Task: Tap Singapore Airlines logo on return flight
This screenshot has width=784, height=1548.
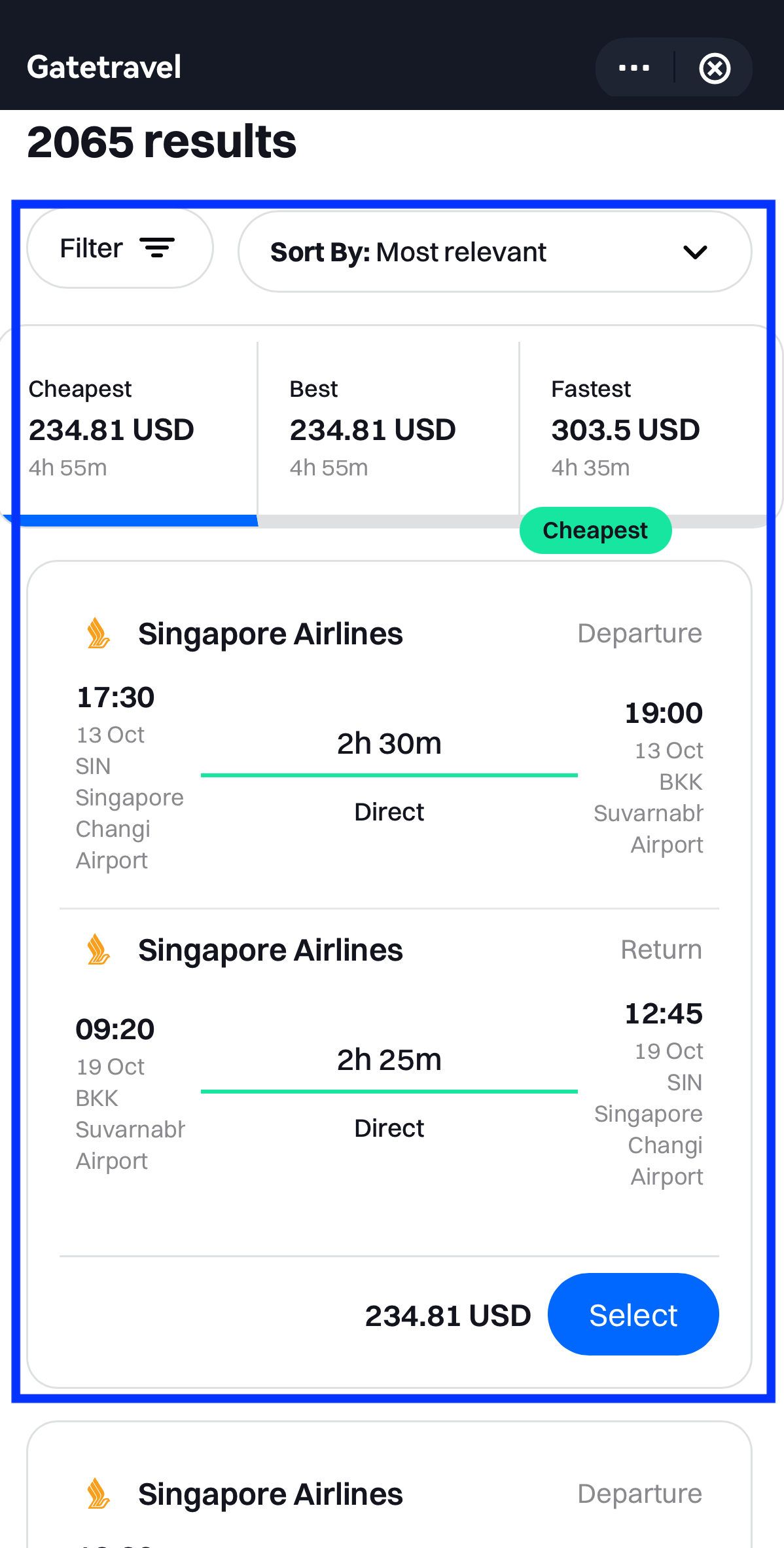Action: tap(98, 949)
